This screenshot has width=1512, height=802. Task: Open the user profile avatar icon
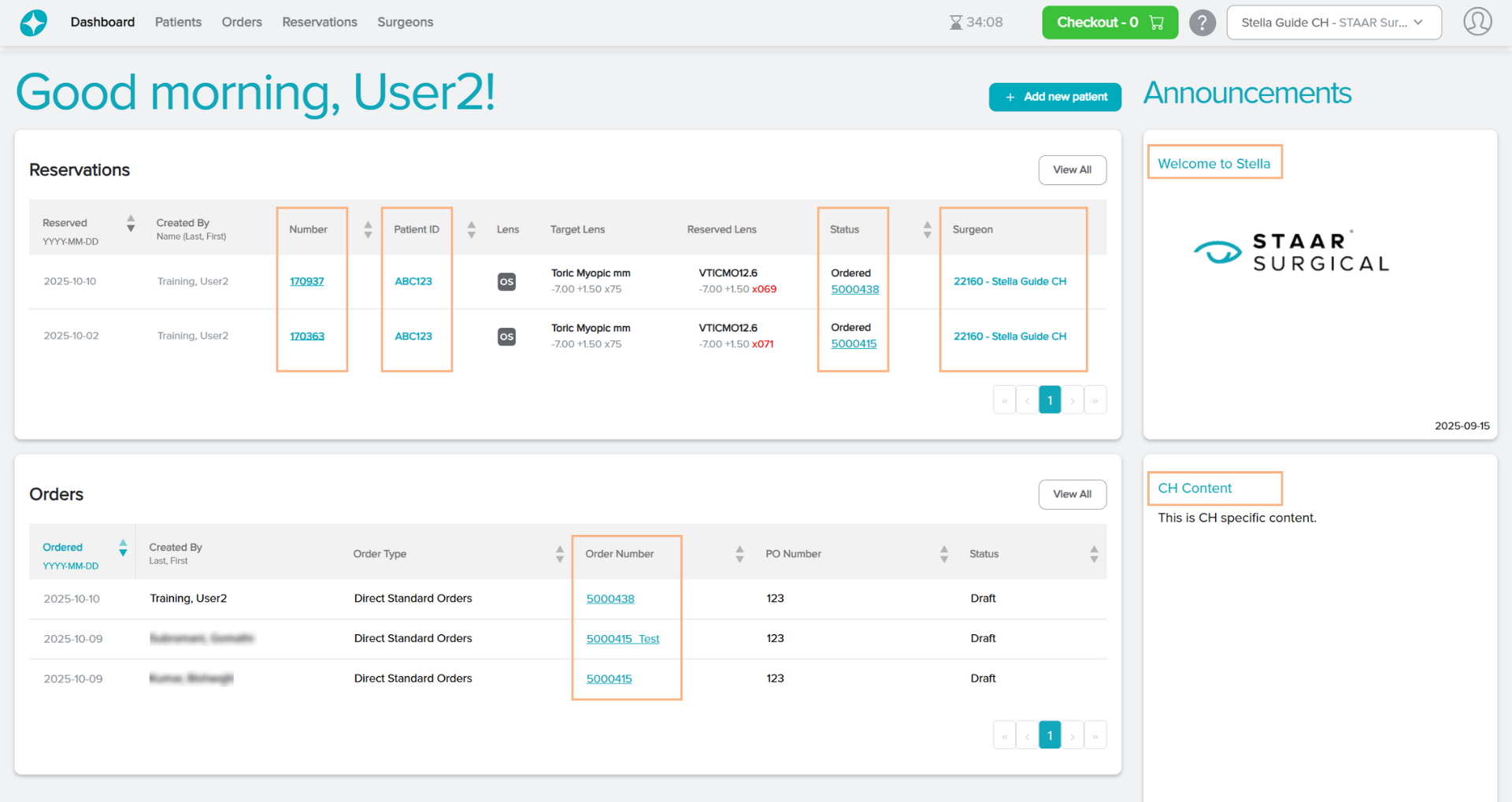coord(1477,22)
